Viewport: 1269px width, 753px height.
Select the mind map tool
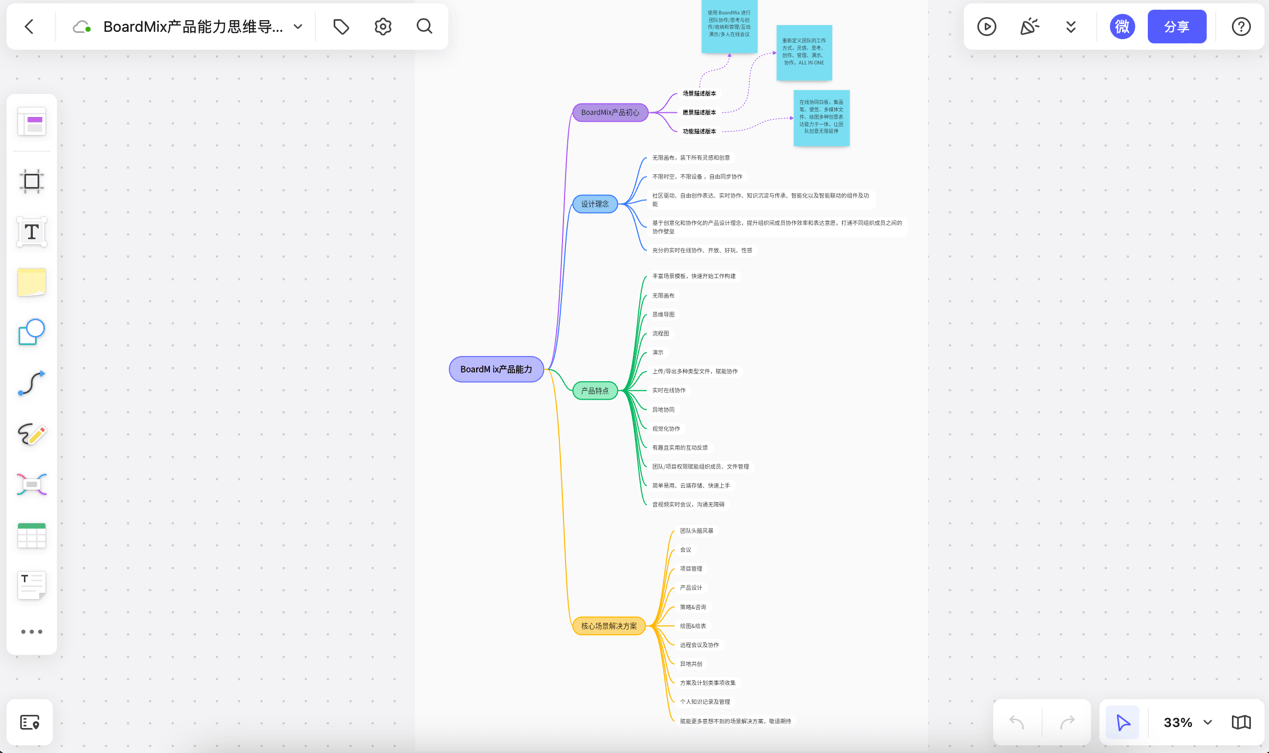coord(31,485)
